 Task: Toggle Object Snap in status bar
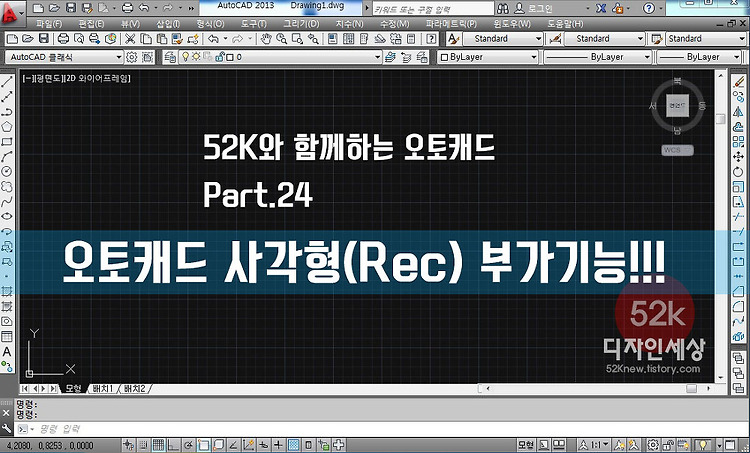(x=203, y=445)
